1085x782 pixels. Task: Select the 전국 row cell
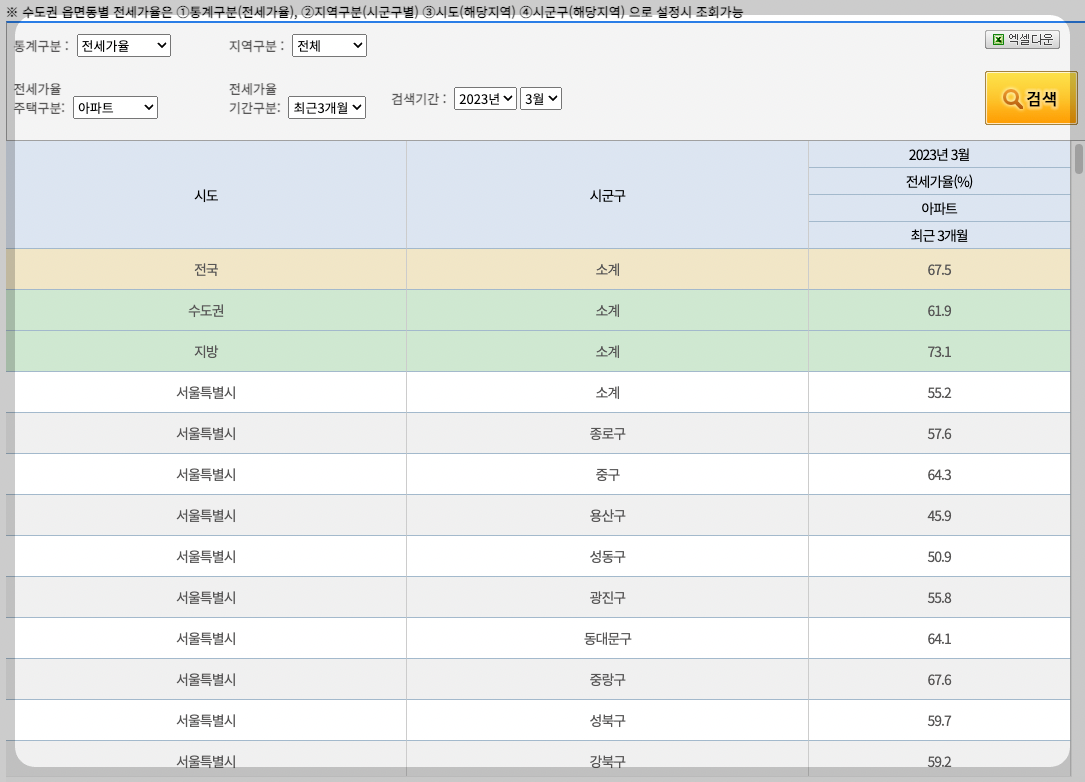pos(206,269)
